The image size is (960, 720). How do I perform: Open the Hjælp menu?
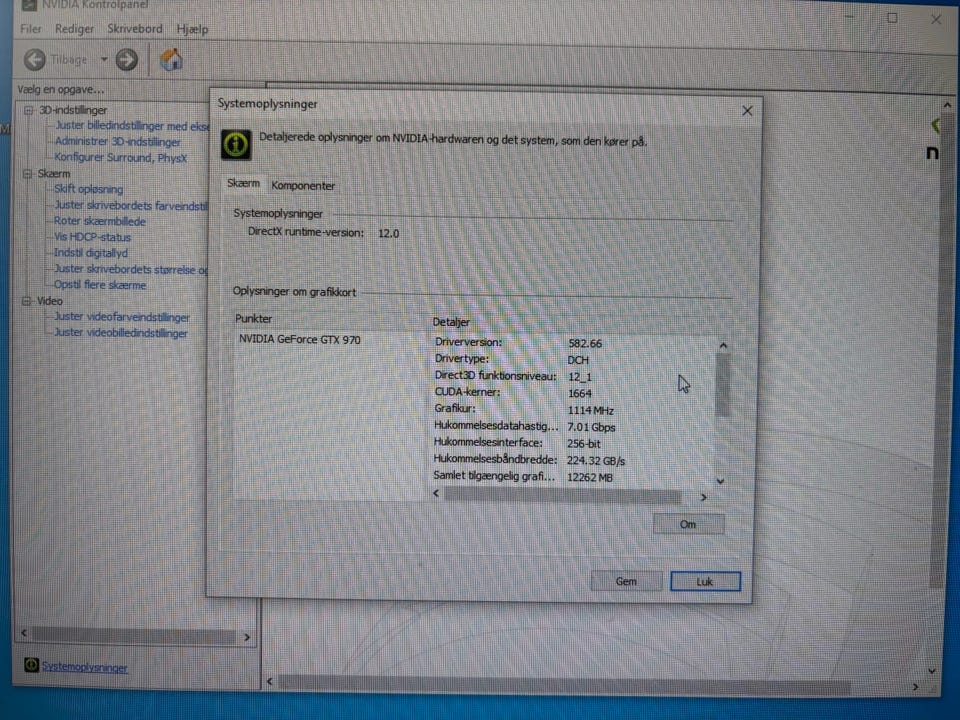192,29
